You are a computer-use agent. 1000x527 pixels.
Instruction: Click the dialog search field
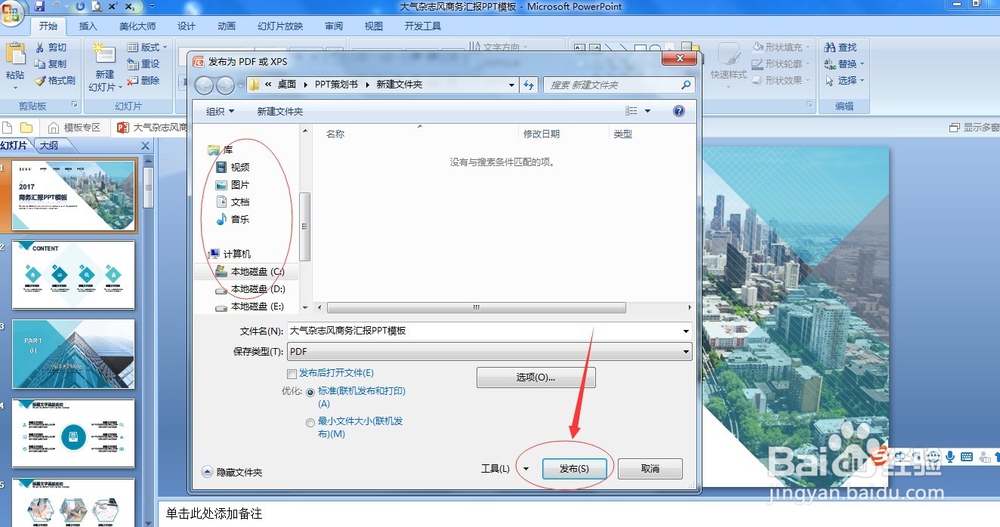[x=614, y=85]
